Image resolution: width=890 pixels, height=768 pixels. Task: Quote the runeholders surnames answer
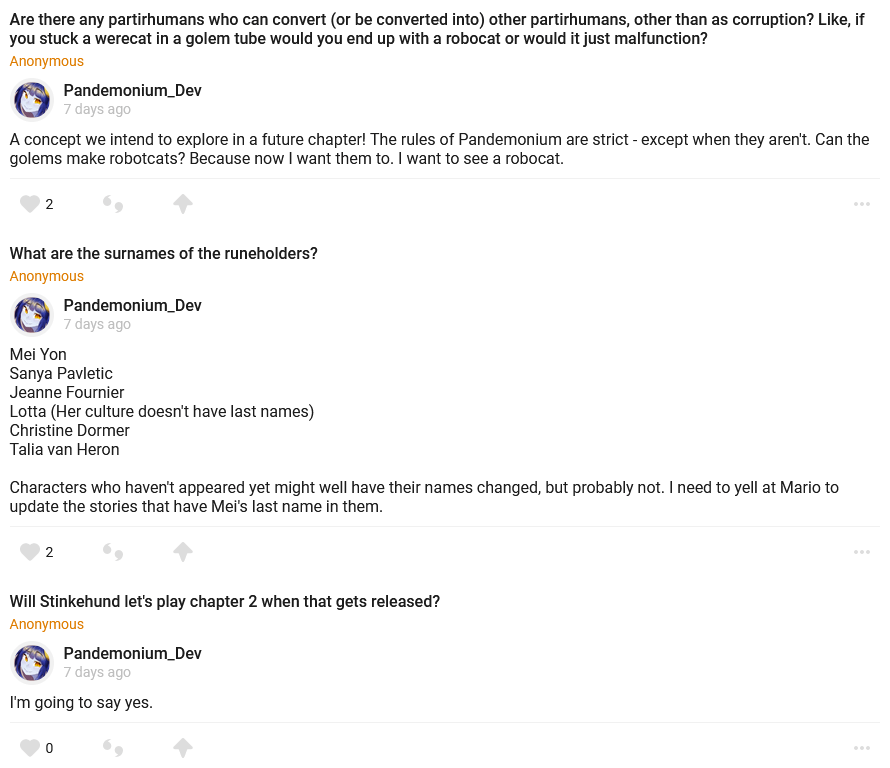tap(113, 552)
